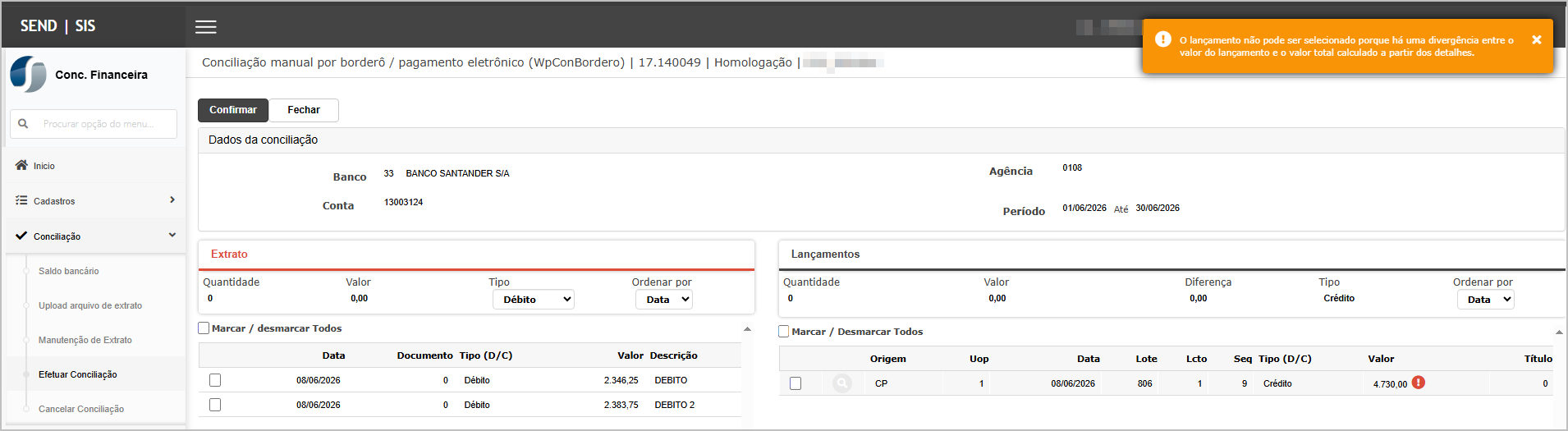This screenshot has height=431, width=1568.
Task: Click the value 4.730,00 in Lançamentos
Action: [x=1390, y=384]
